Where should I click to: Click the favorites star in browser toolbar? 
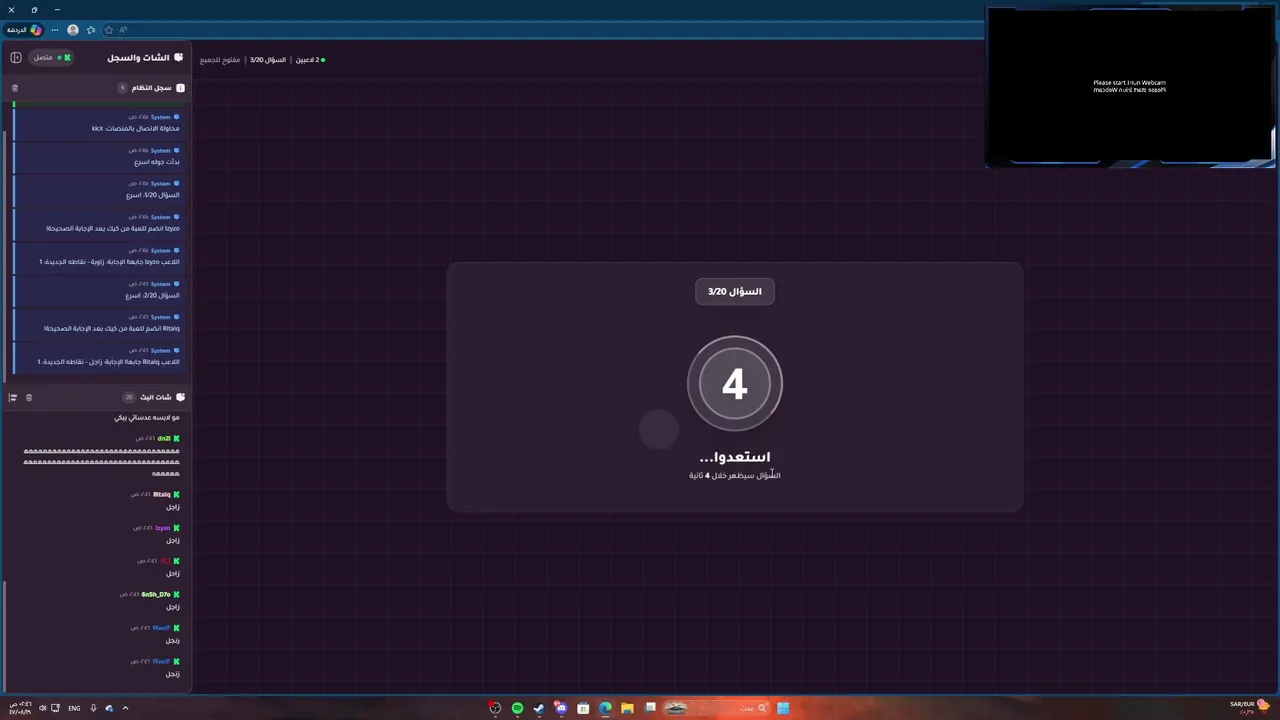coord(109,30)
